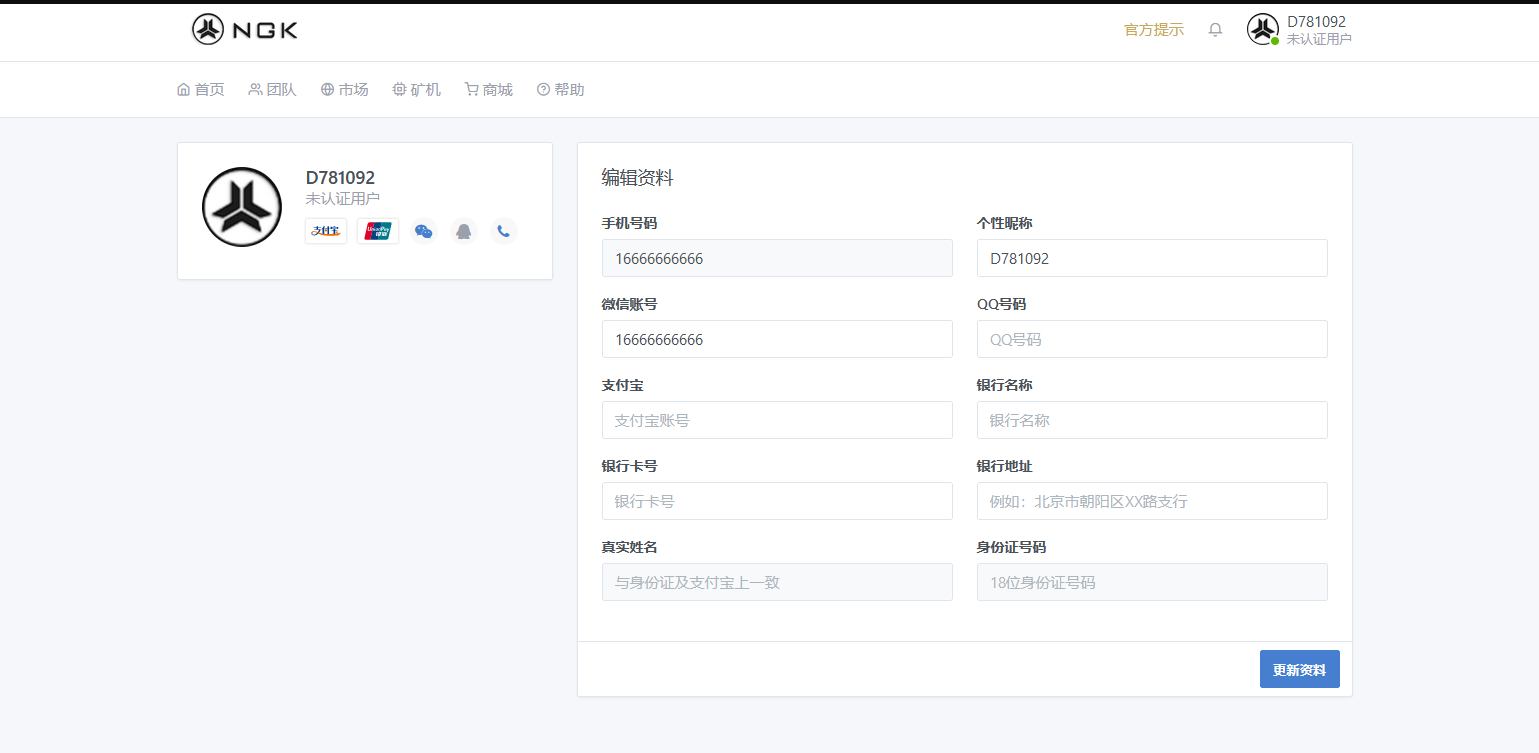Image resolution: width=1539 pixels, height=753 pixels.
Task: Open the notification bell
Action: pyautogui.click(x=1215, y=30)
